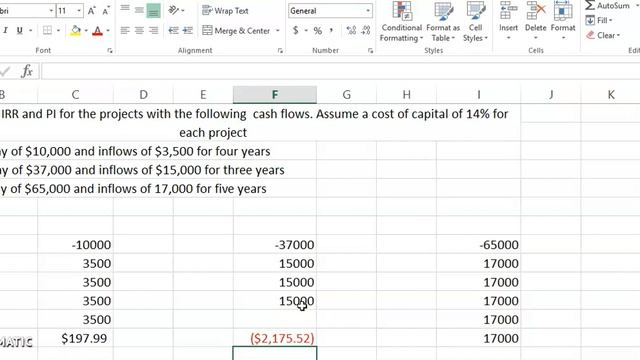This screenshot has height=360, width=640.
Task: Click AutoSum
Action: 607,5
